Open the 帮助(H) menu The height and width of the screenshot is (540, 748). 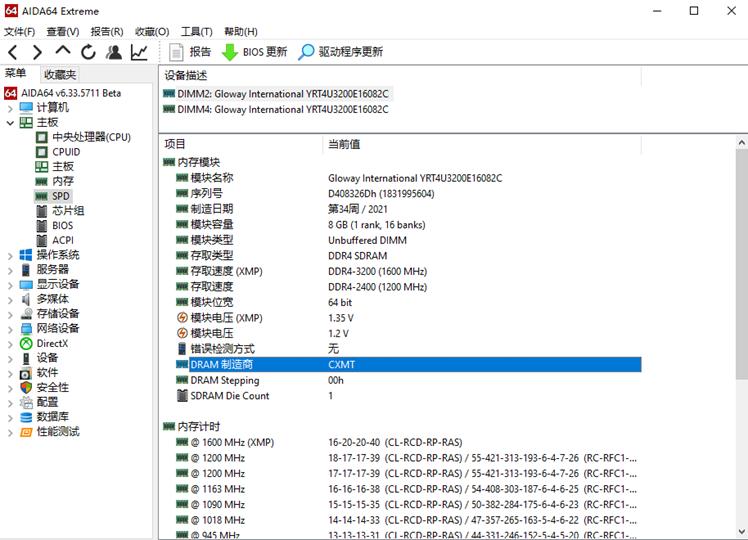[x=241, y=31]
